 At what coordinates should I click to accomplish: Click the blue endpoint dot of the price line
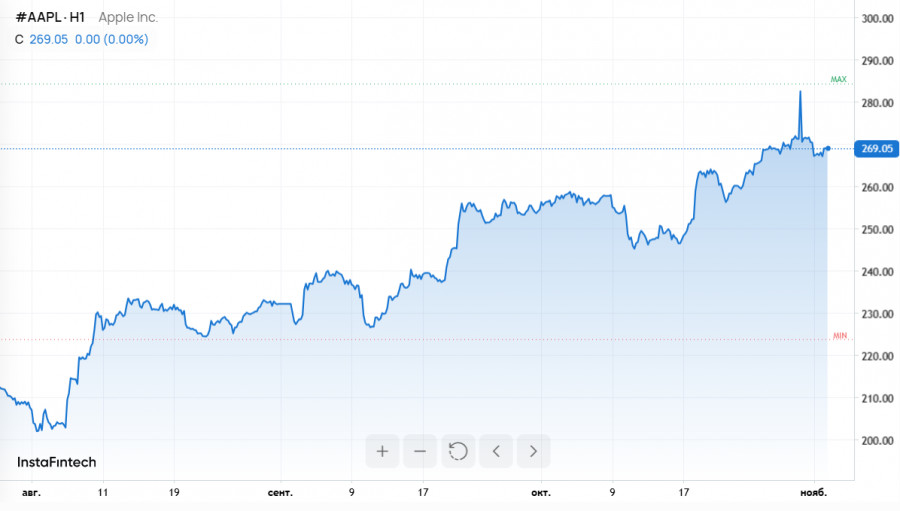(828, 149)
